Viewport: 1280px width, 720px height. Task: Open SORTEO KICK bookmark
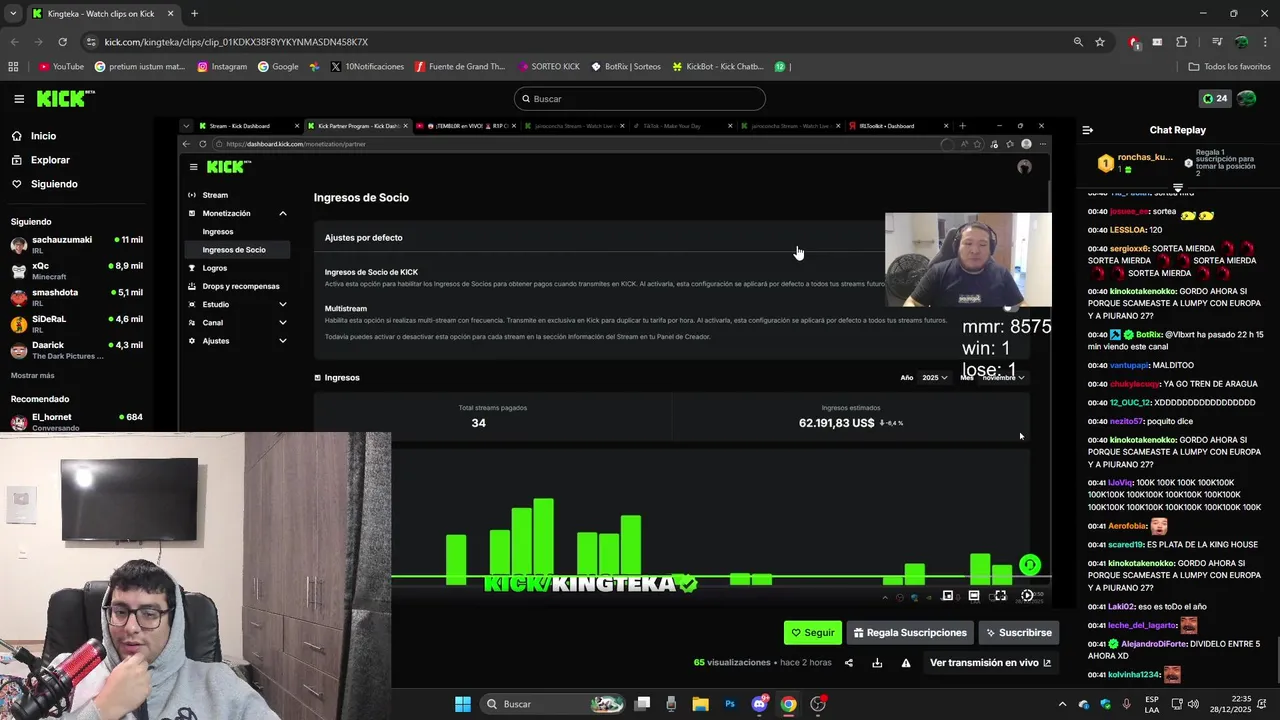click(549, 67)
